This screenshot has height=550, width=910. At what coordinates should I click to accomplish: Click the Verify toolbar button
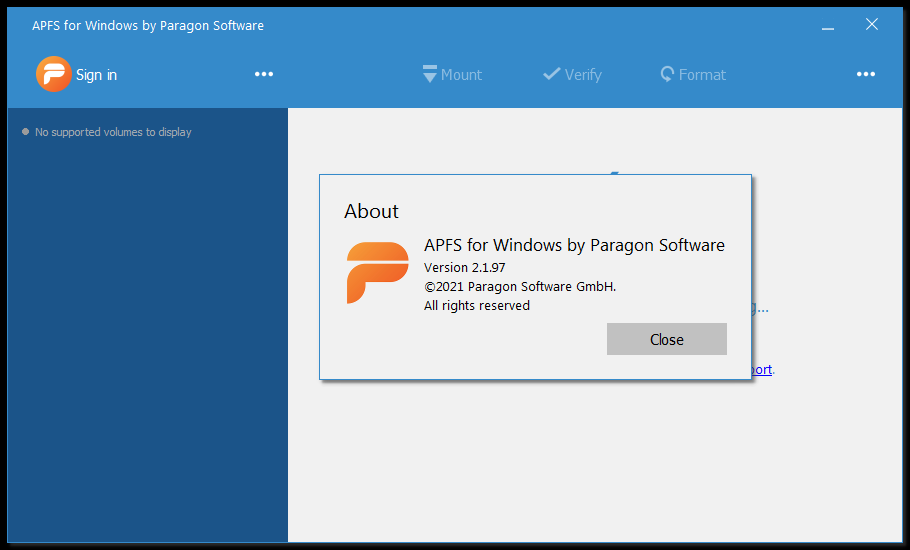[572, 74]
